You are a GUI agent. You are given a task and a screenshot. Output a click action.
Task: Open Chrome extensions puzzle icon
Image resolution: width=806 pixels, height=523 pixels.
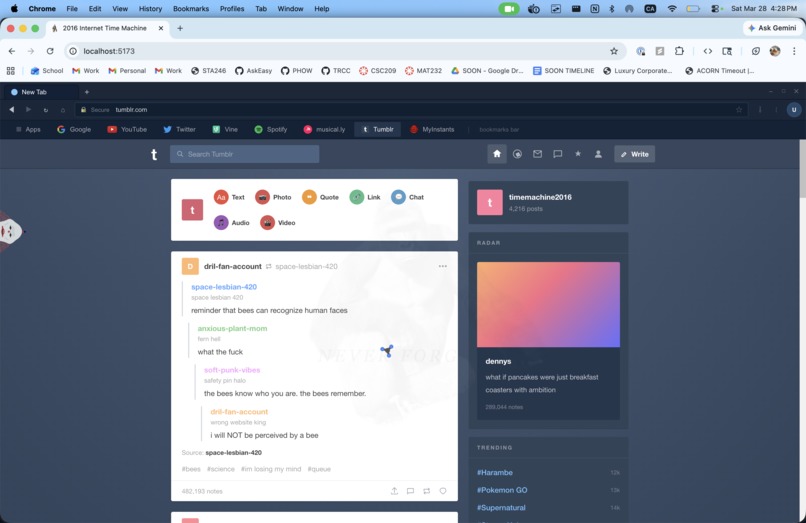point(679,51)
